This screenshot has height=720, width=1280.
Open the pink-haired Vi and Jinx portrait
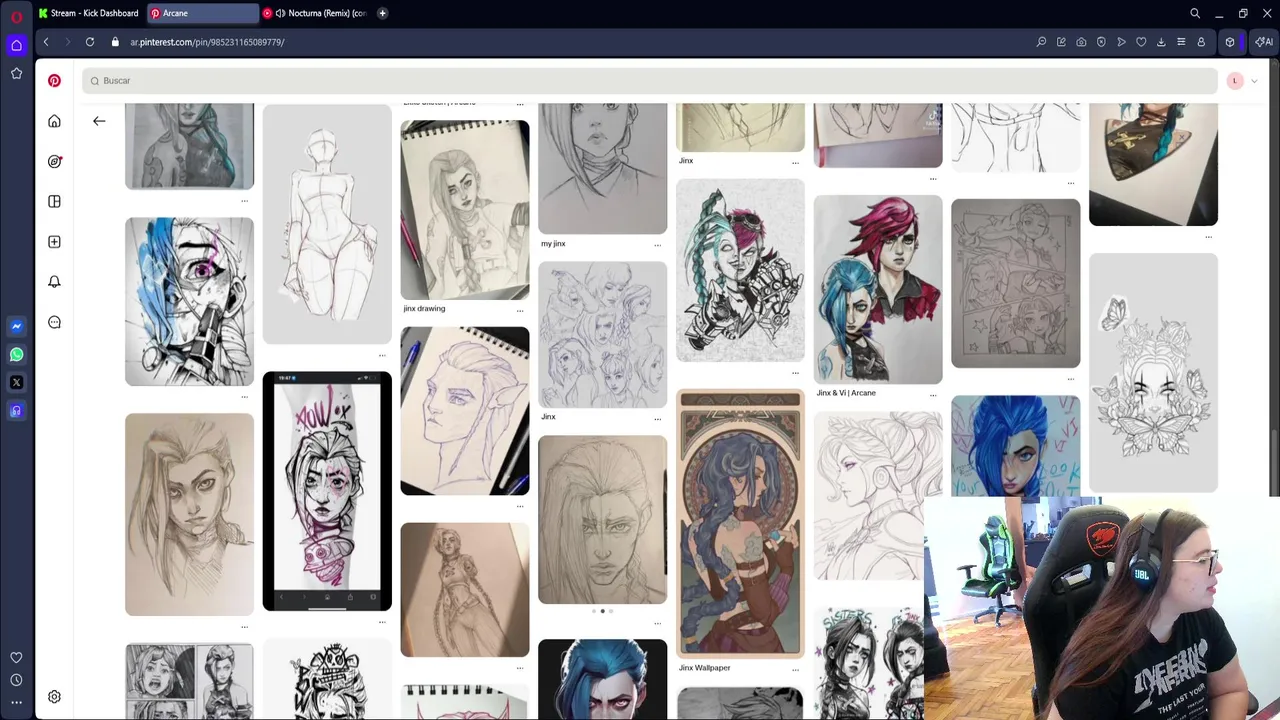[878, 289]
